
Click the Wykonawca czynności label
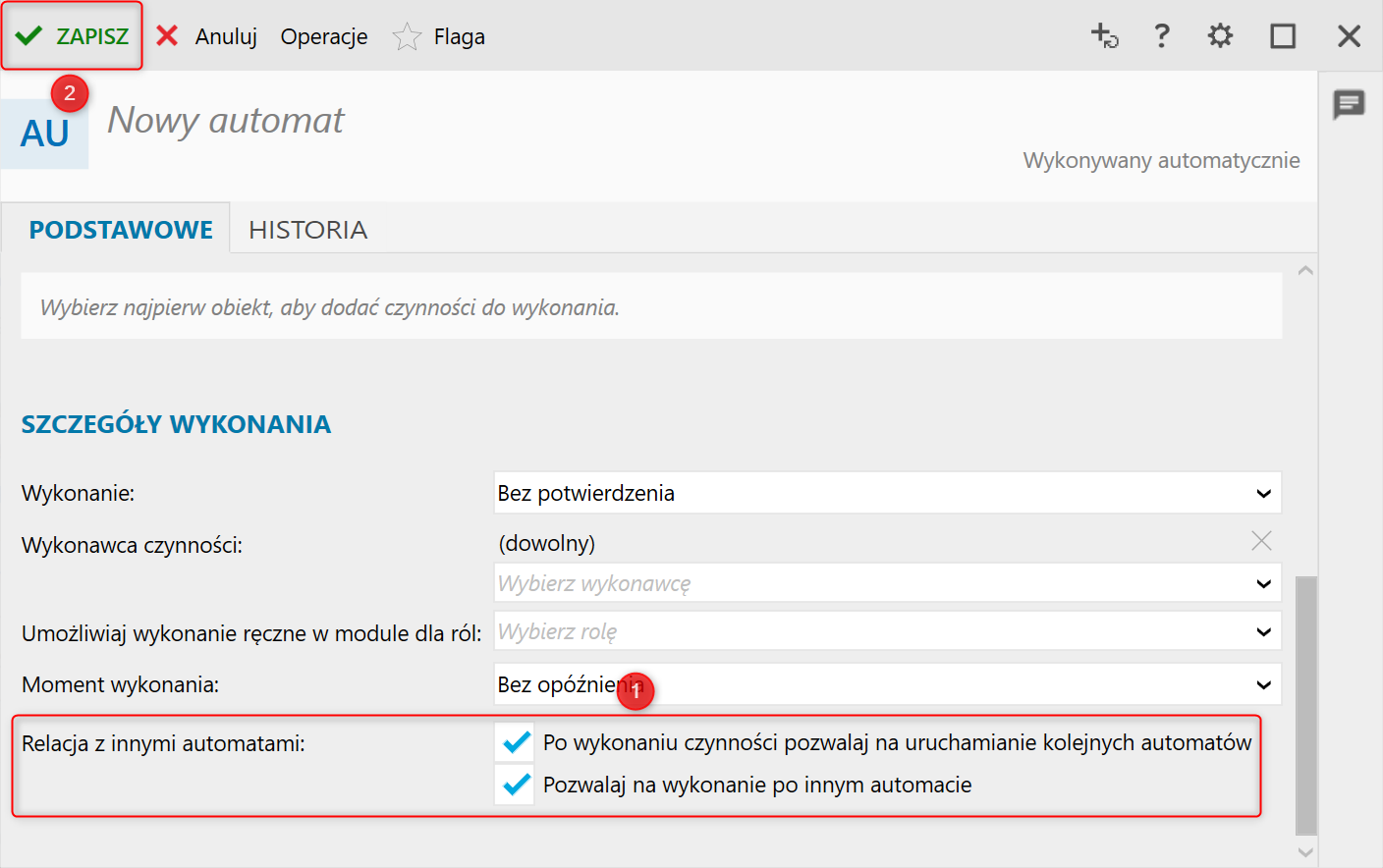coord(132,545)
